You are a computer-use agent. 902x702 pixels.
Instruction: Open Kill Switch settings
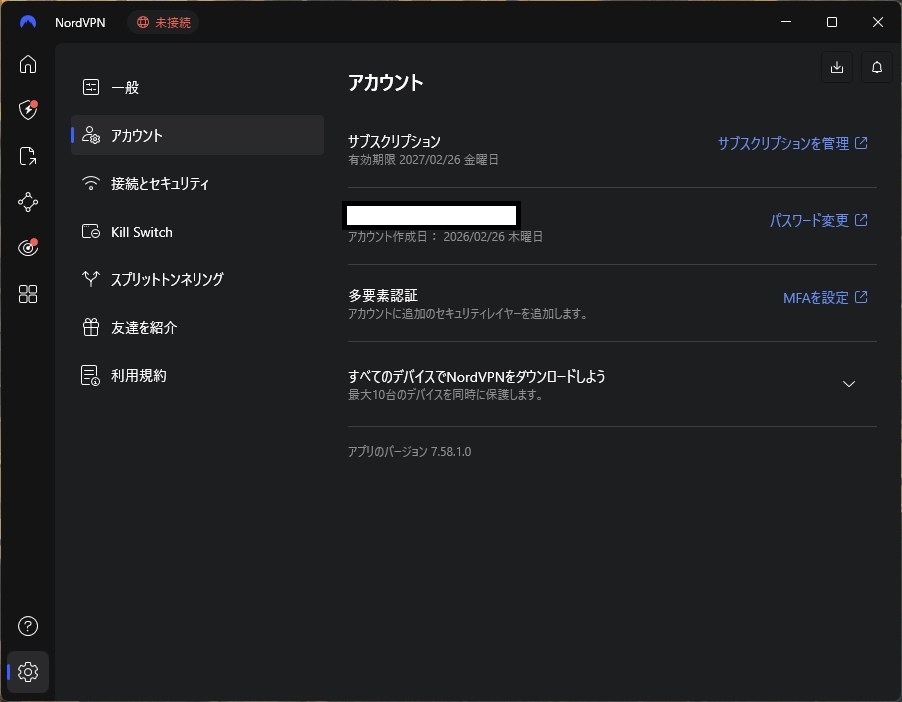point(141,232)
